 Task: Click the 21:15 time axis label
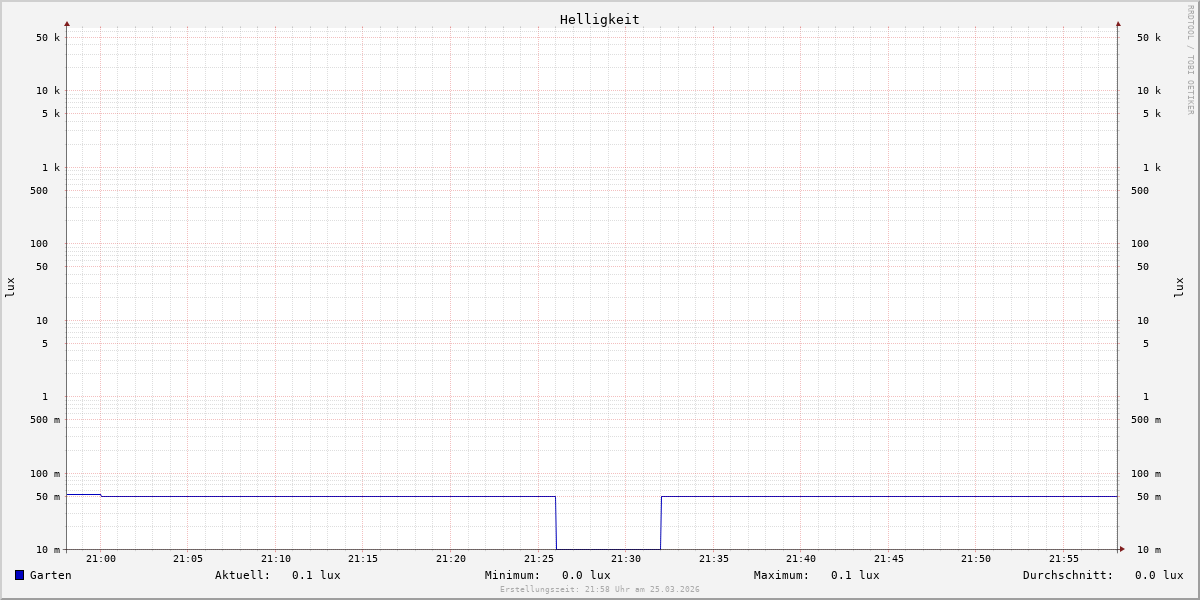point(363,559)
